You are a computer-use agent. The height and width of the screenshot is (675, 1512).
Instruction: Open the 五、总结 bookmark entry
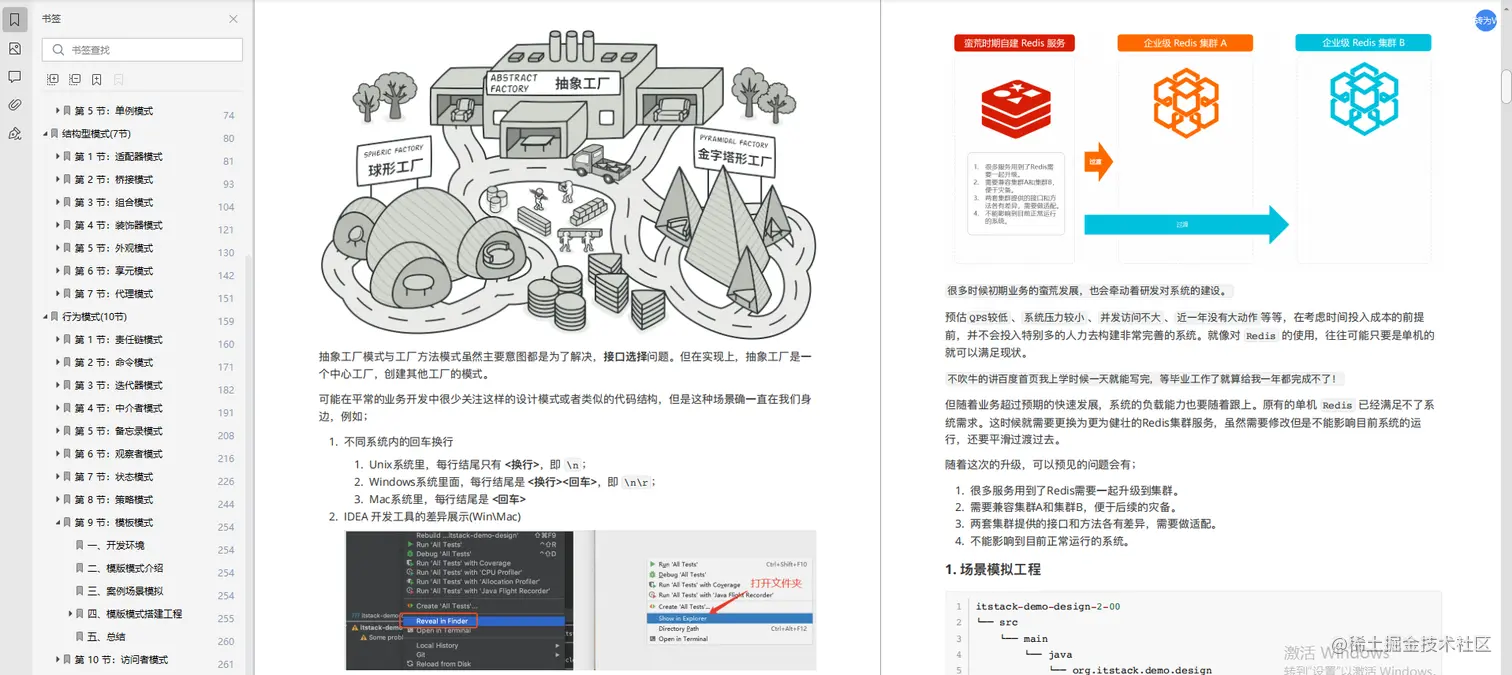(x=110, y=636)
